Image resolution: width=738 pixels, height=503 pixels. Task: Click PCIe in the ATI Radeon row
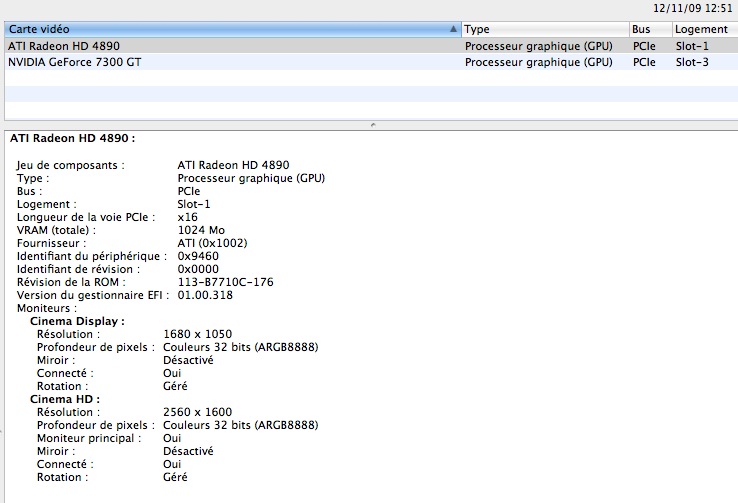644,46
